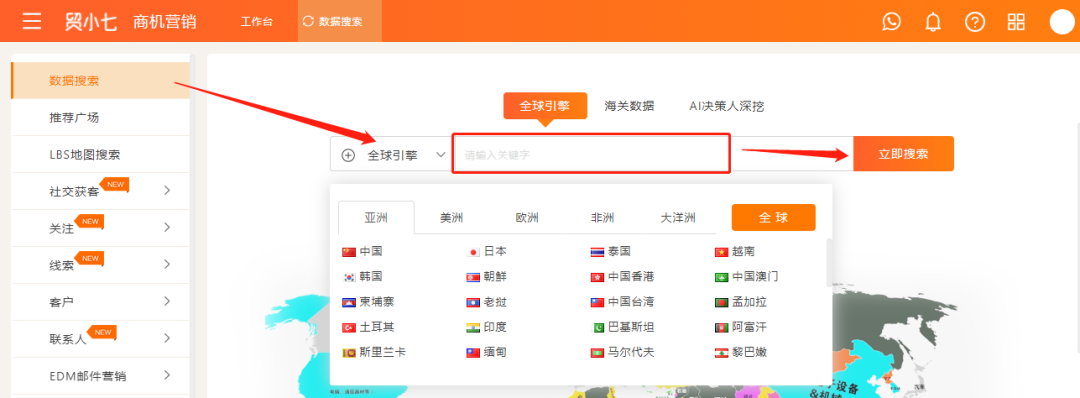Viewport: 1080px width, 398px height.
Task: Click 立即搜索 button
Action: pos(903,154)
